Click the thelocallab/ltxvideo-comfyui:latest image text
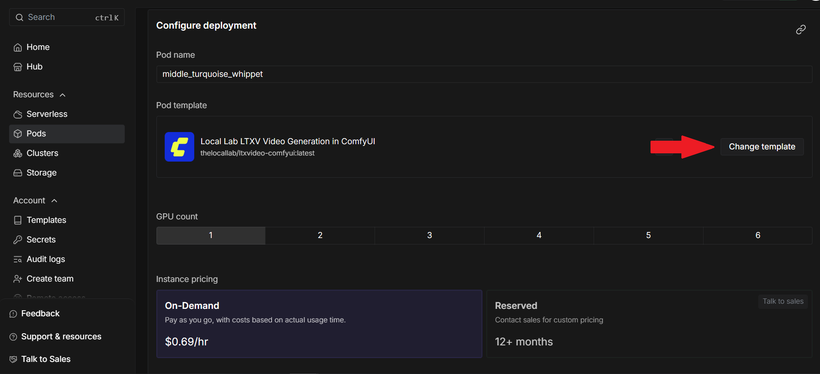This screenshot has width=820, height=374. pos(257,154)
